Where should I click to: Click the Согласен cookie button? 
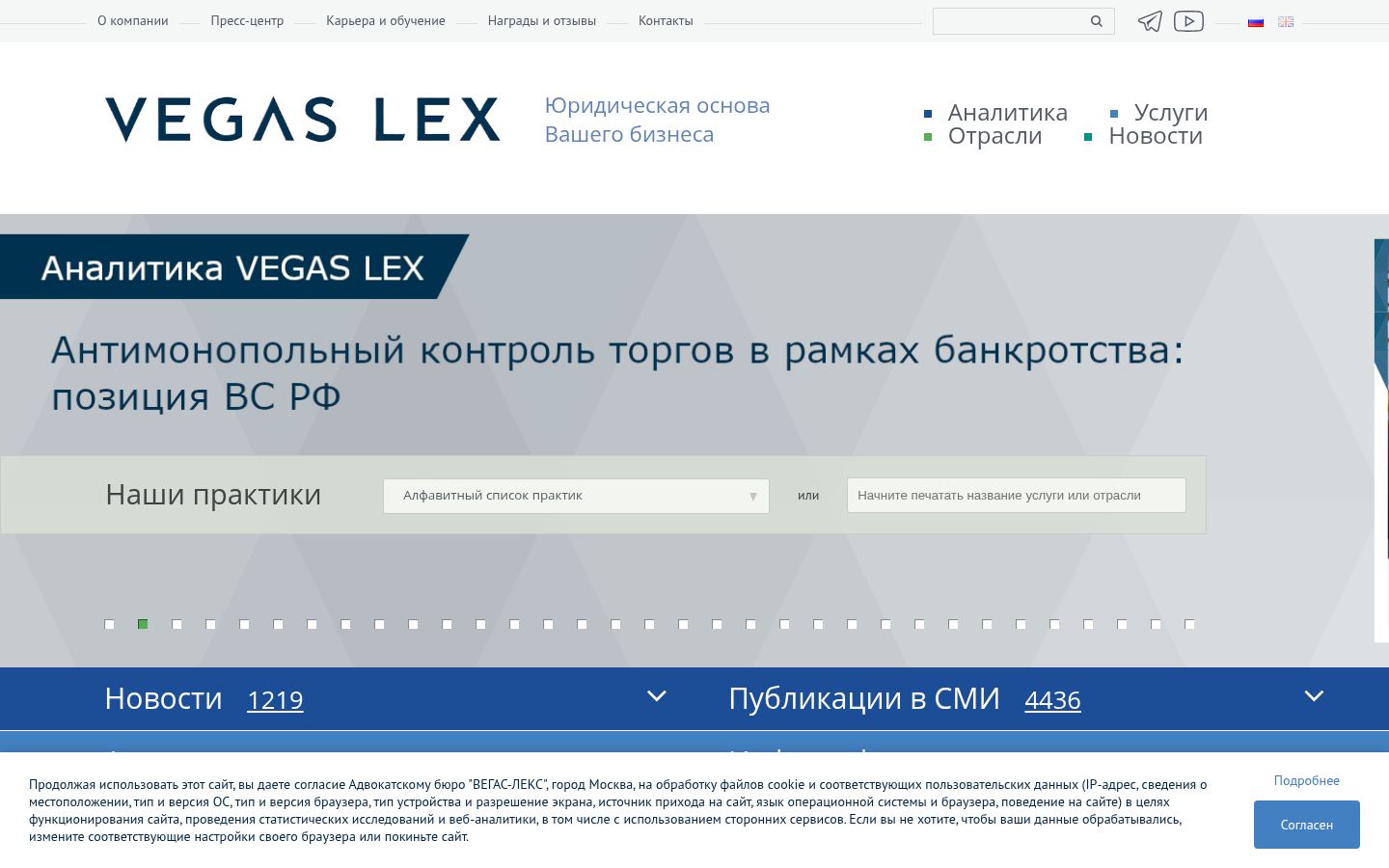(x=1307, y=825)
